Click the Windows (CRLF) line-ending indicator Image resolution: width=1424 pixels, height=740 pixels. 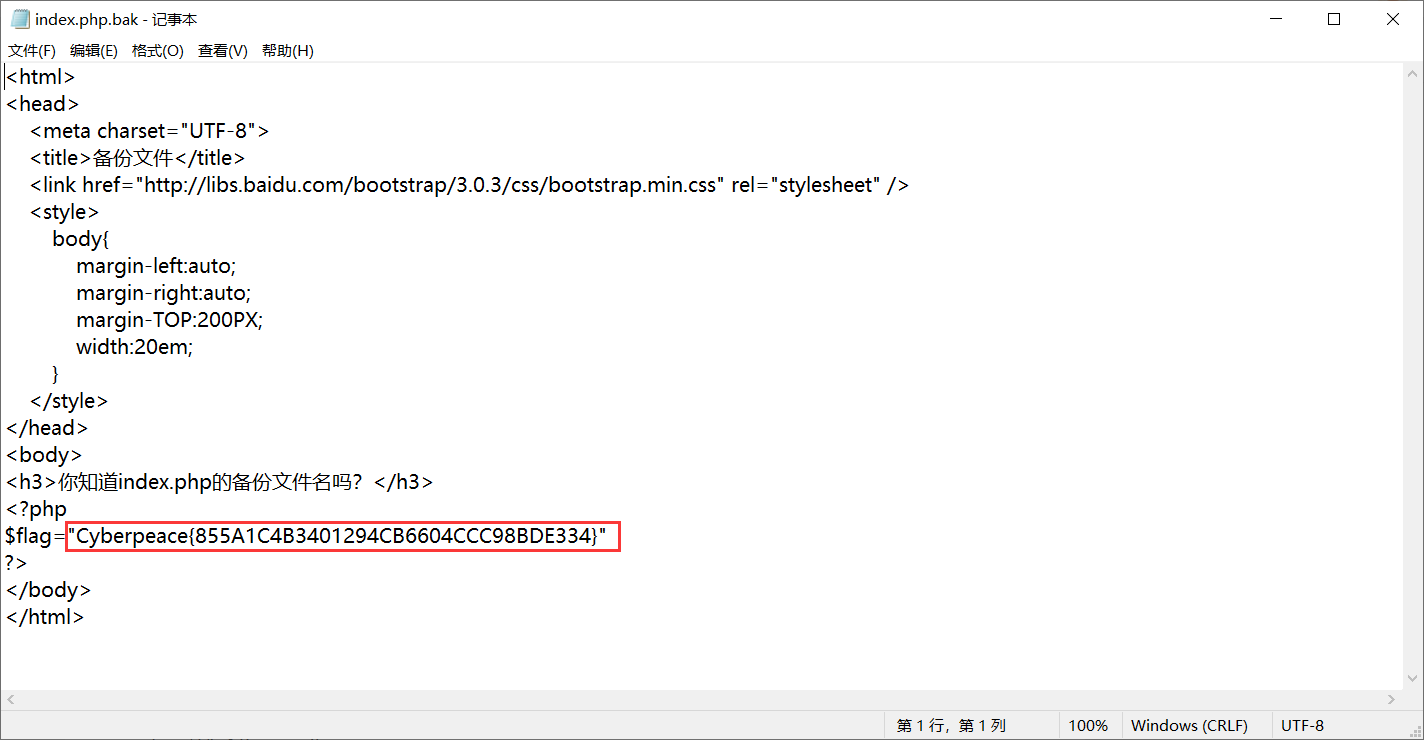click(1189, 725)
